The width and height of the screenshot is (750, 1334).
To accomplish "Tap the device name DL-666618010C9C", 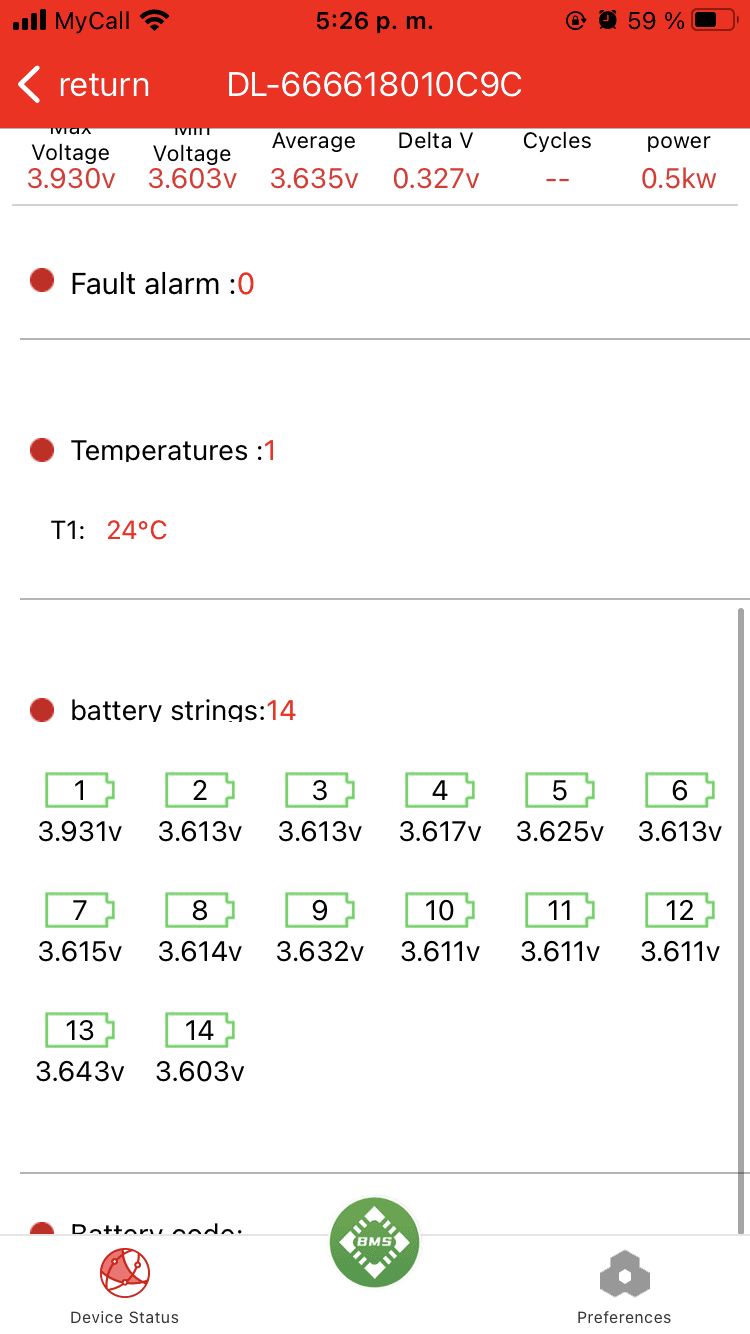I will coord(374,85).
